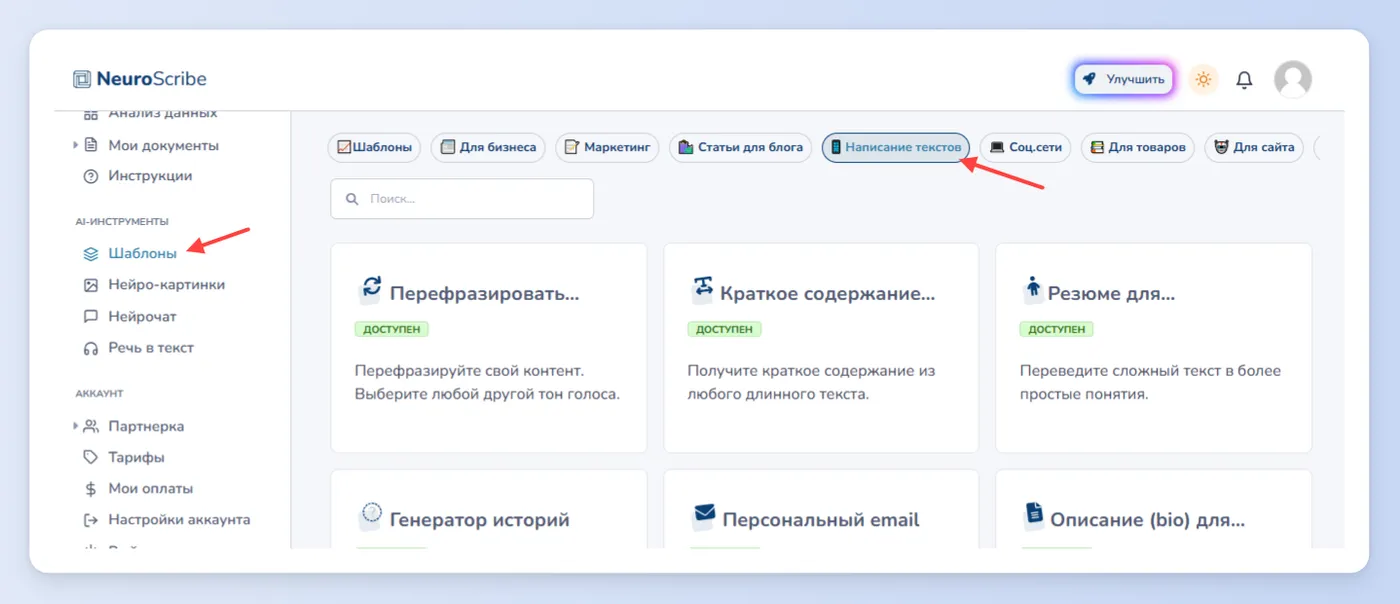
Task: Click the Соц.сети laptop icon
Action: coord(997,147)
